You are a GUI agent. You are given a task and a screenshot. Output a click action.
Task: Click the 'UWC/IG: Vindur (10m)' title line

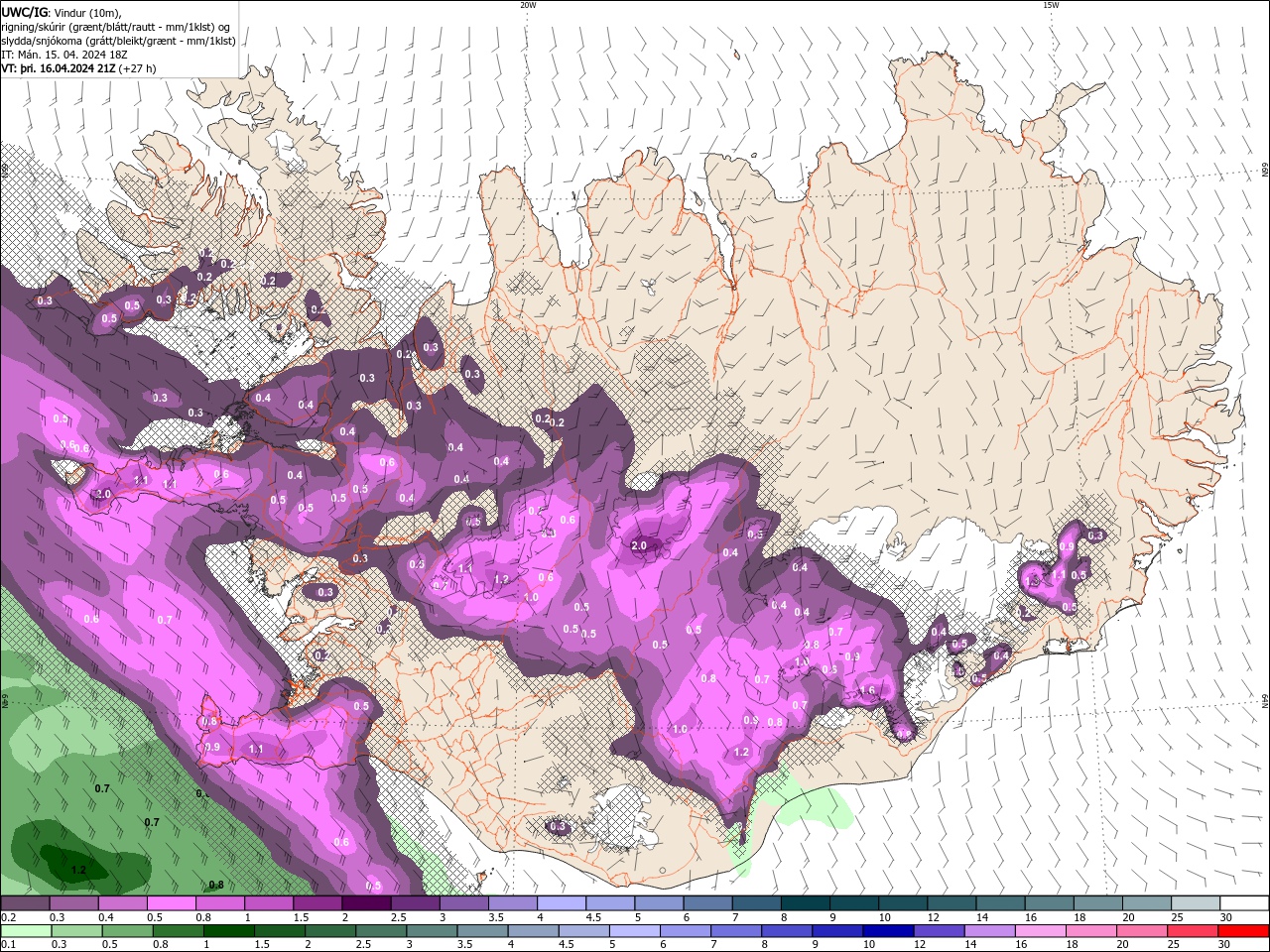pos(61,12)
